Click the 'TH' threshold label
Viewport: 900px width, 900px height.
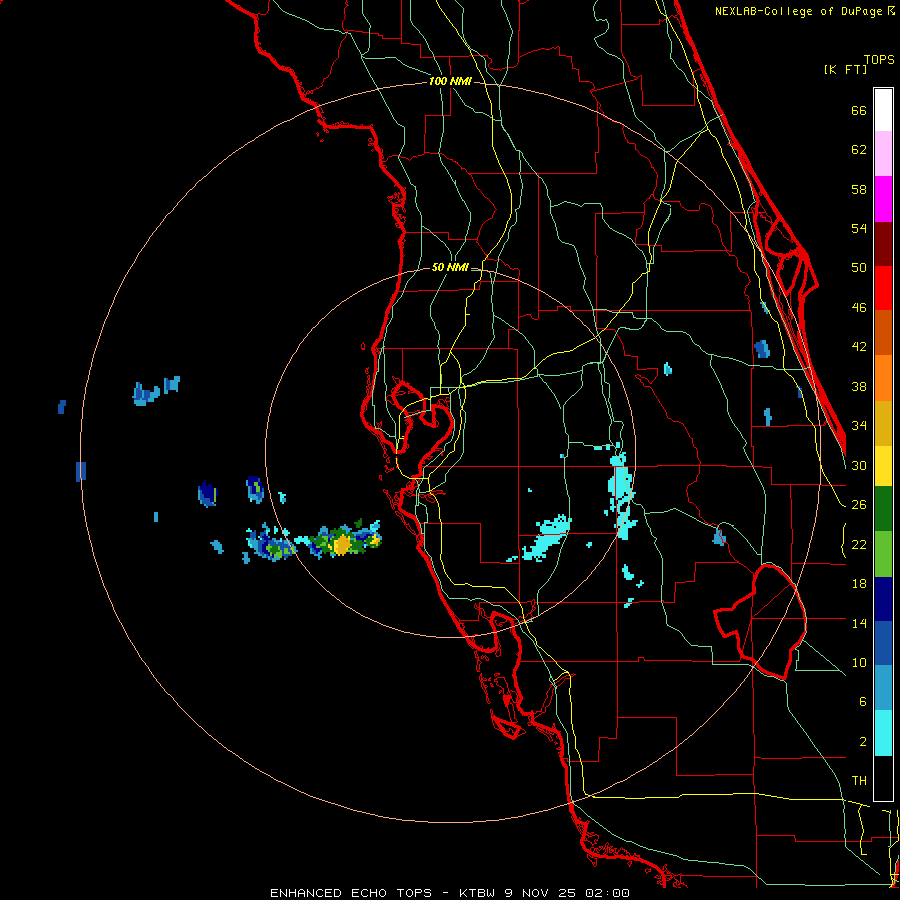pyautogui.click(x=859, y=780)
